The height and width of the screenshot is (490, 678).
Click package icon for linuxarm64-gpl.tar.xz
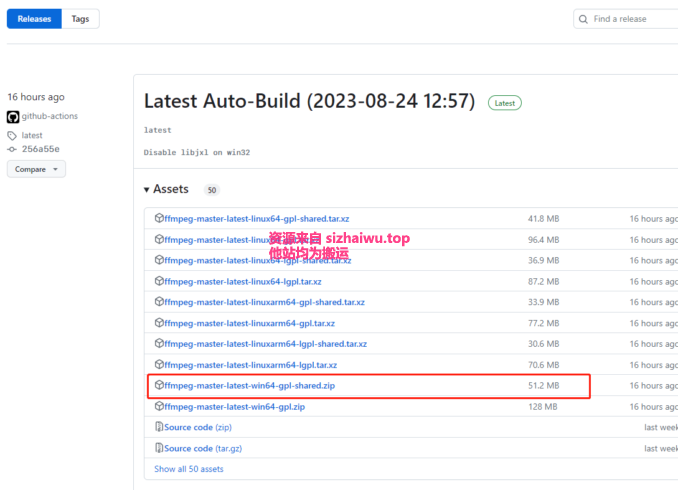(159, 323)
